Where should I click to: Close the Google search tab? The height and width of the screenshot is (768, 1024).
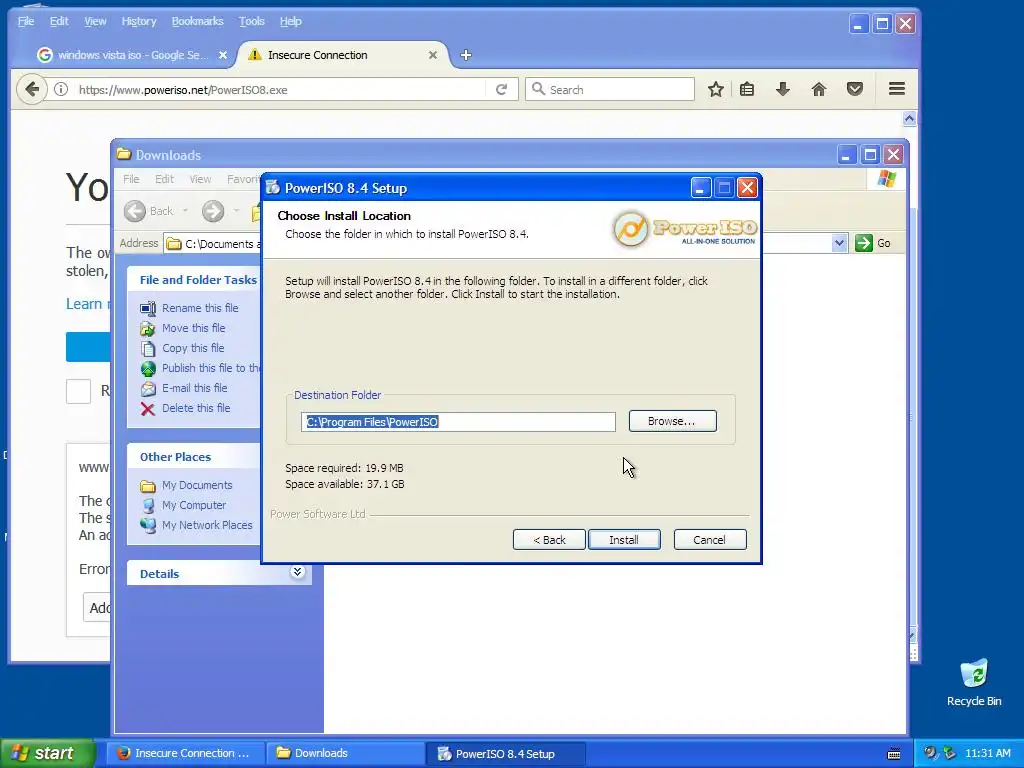click(223, 56)
